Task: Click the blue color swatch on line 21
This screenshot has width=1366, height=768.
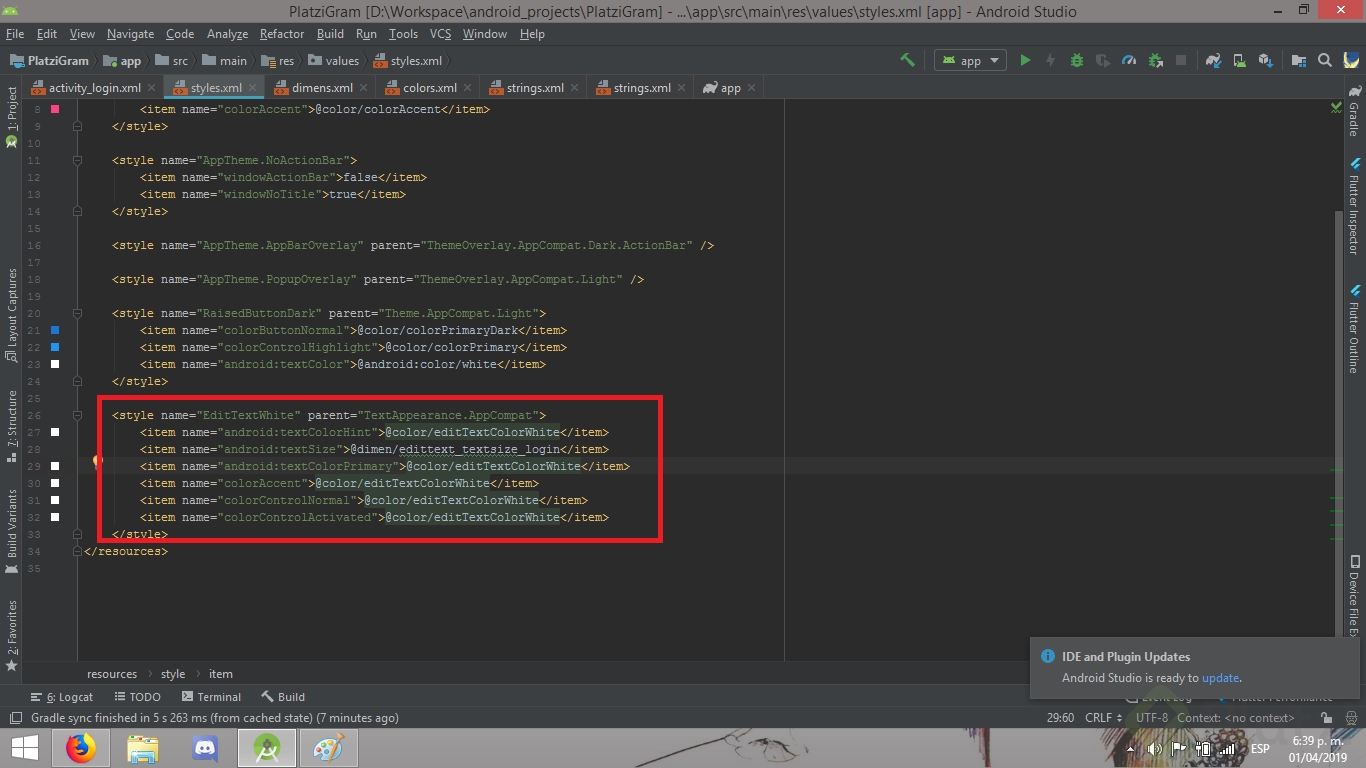Action: click(x=55, y=330)
